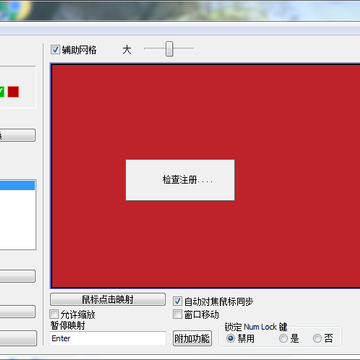
Task: Click the red mapping preview area
Action: 205,176
